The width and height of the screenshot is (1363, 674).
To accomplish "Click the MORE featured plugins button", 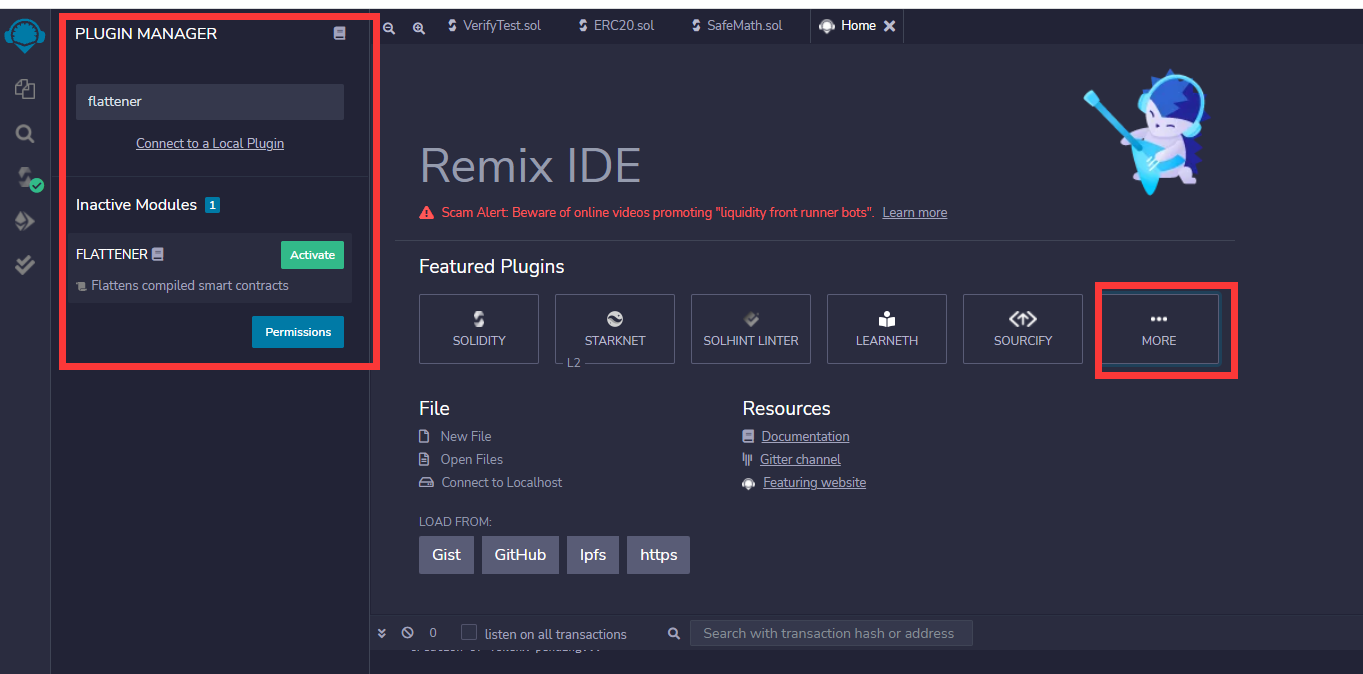I will [x=1159, y=328].
